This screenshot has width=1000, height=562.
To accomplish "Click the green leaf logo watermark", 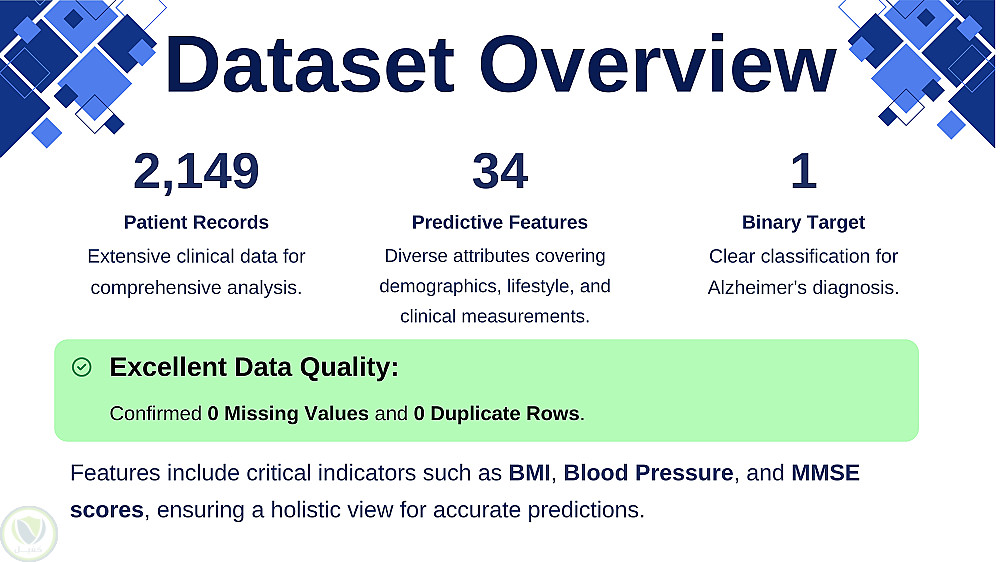I will [x=28, y=532].
